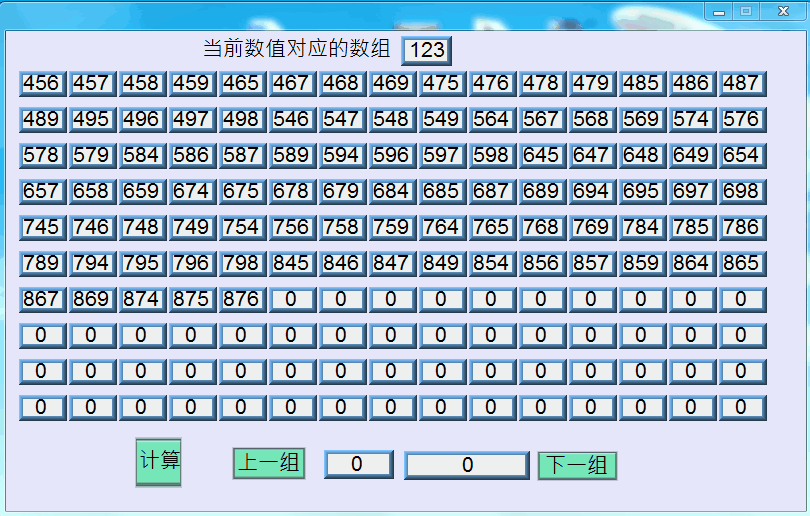Click the cell with value 489

pyautogui.click(x=41, y=120)
